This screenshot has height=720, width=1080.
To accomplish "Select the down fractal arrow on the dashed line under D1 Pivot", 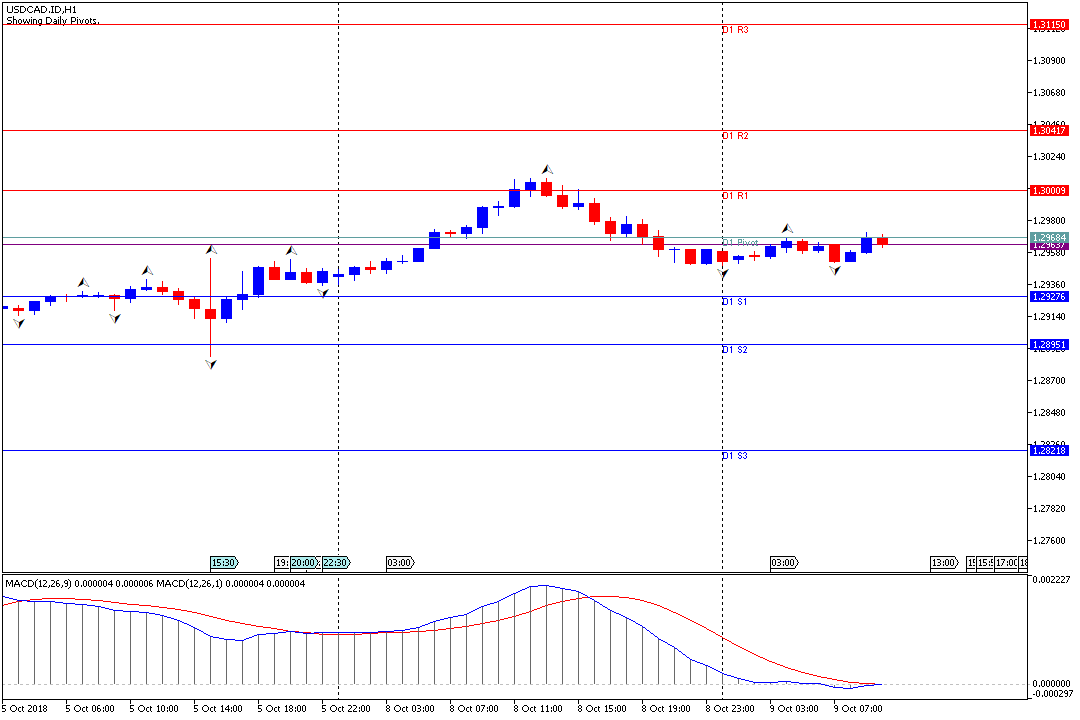I will click(722, 272).
